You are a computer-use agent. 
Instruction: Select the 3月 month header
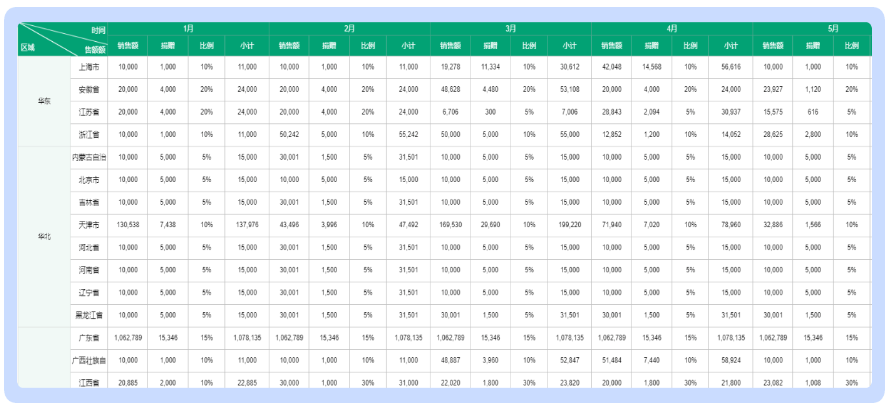coord(510,29)
